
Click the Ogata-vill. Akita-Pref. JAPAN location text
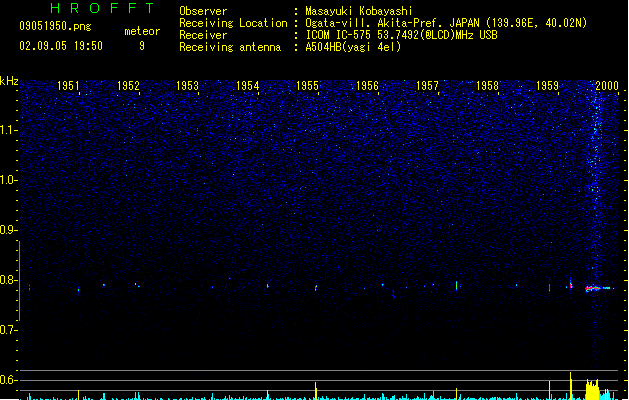coord(394,23)
